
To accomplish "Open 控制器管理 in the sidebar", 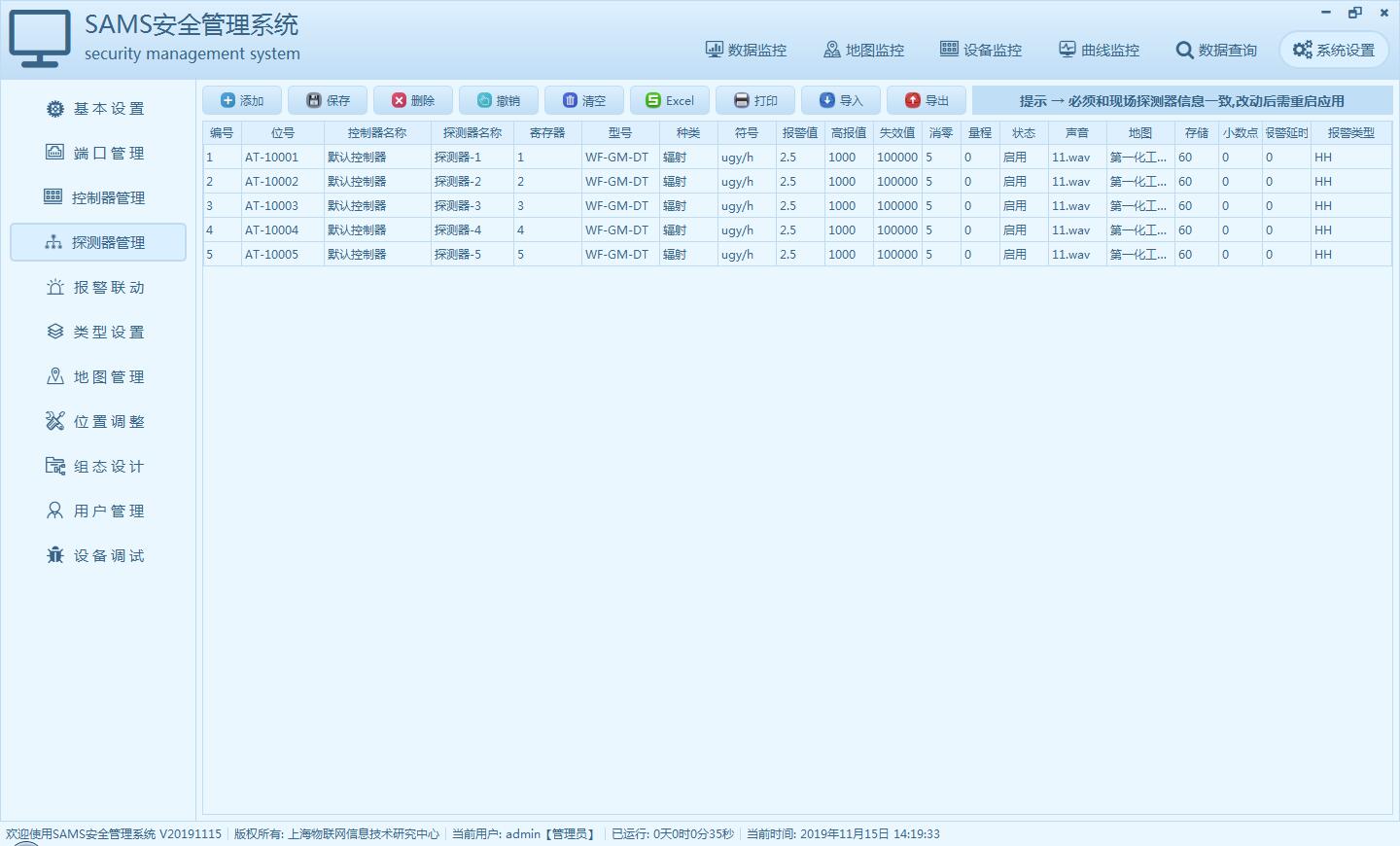I will pyautogui.click(x=97, y=197).
